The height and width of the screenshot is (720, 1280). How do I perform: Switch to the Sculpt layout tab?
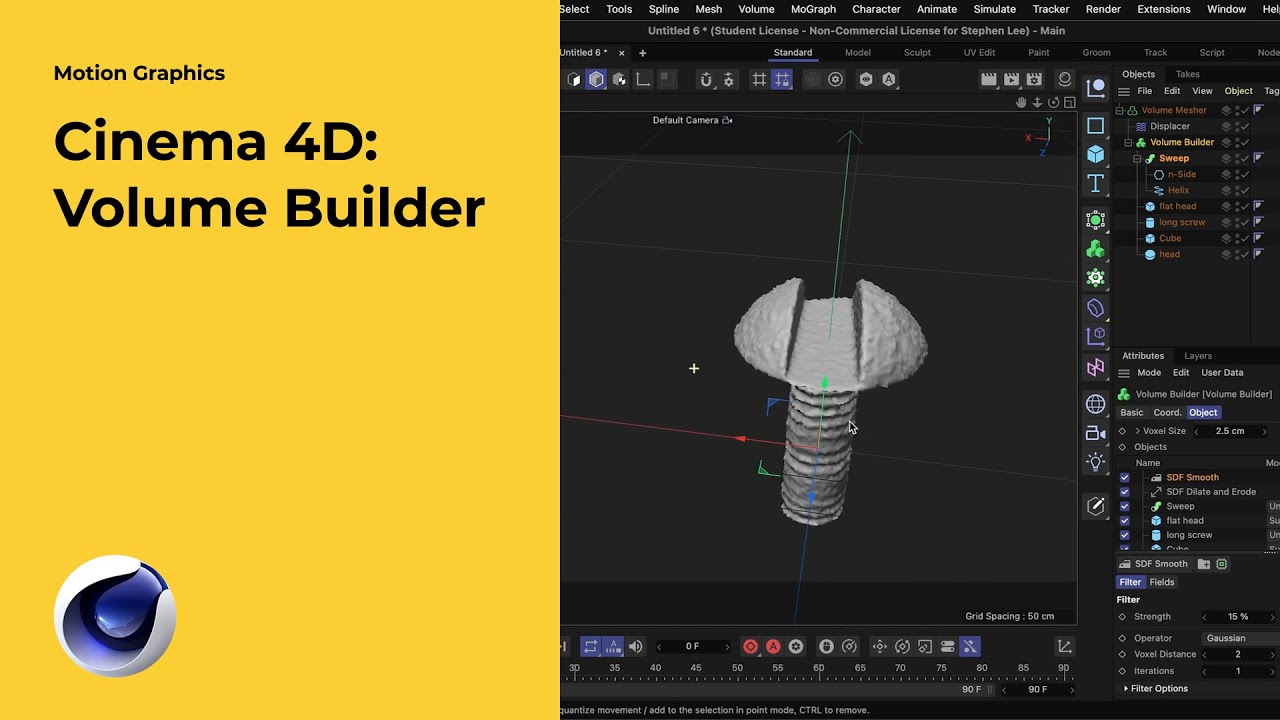click(917, 52)
